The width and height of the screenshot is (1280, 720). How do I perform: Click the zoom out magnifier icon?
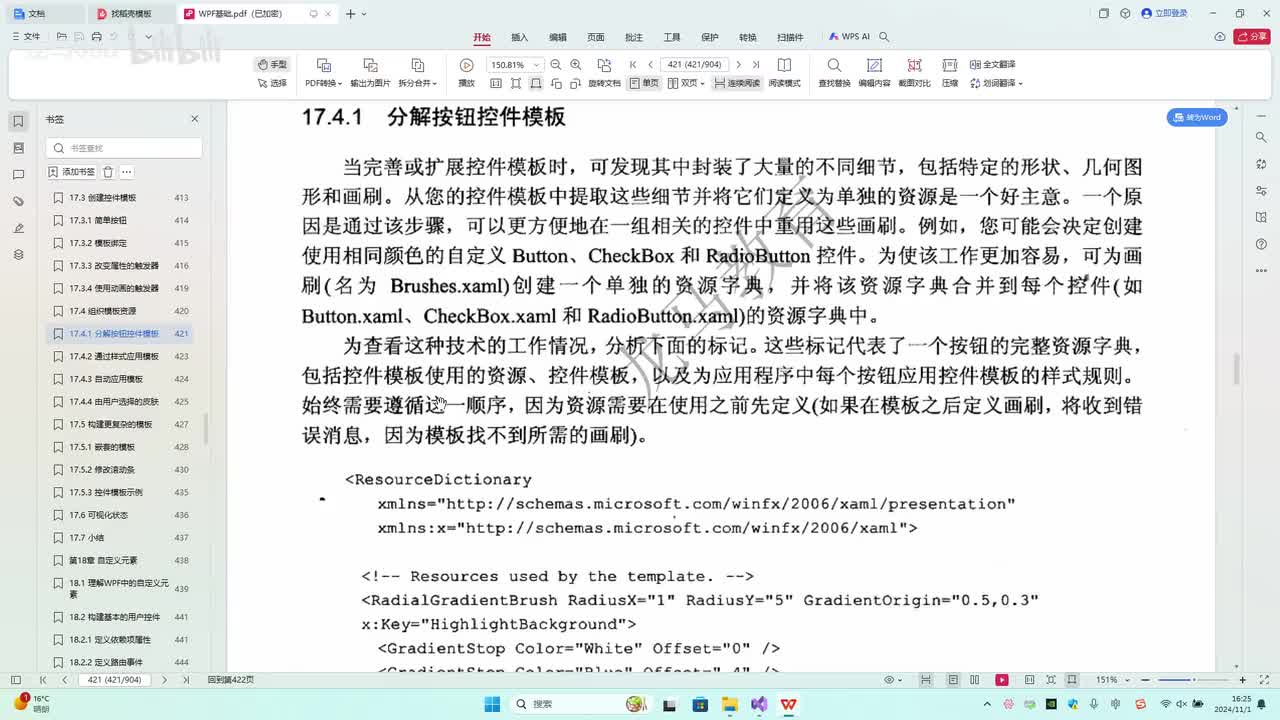click(556, 65)
